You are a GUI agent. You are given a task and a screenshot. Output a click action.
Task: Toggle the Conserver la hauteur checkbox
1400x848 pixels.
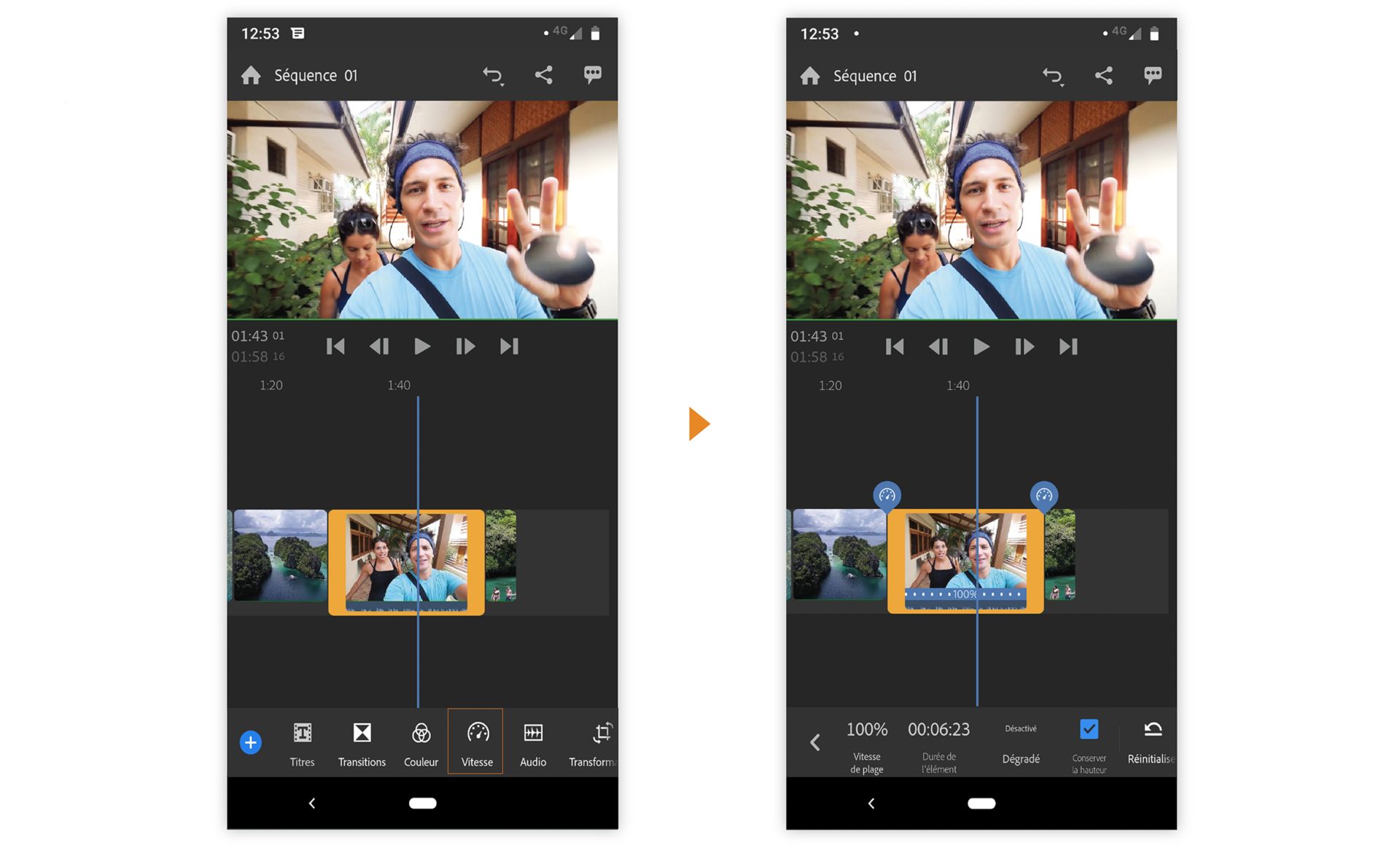1089,729
